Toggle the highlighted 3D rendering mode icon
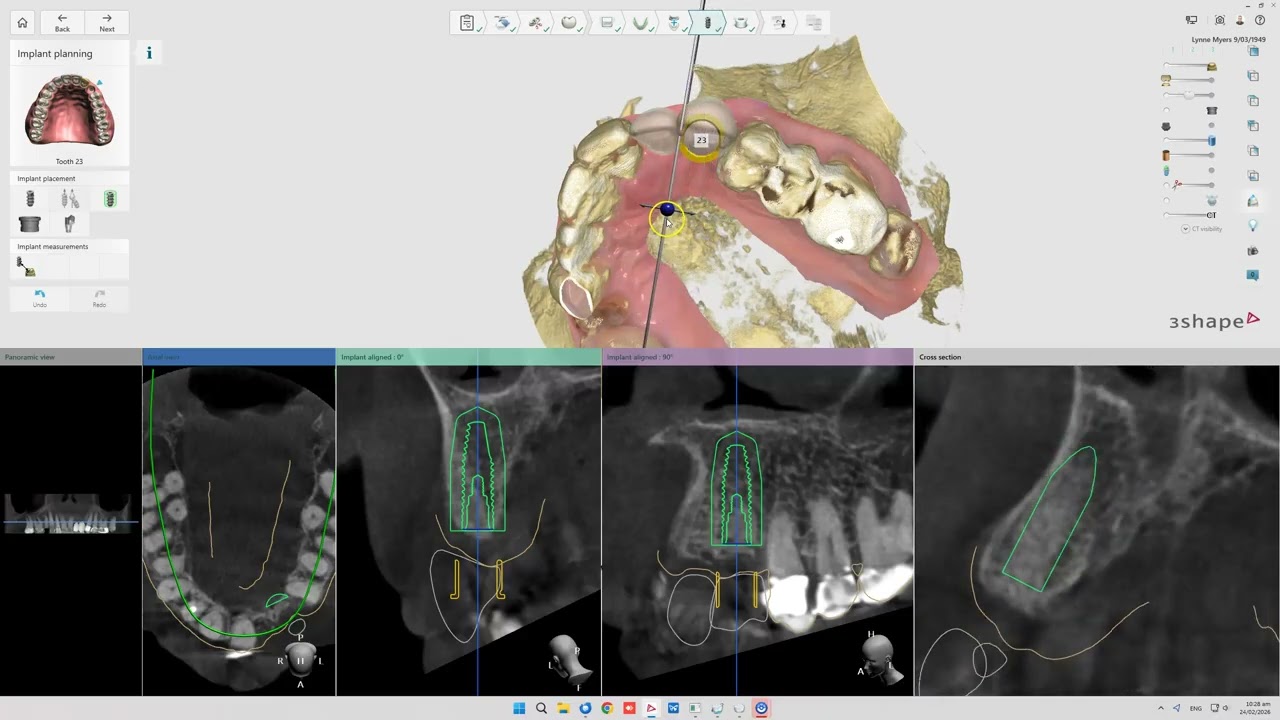The image size is (1280, 720). click(x=1253, y=201)
